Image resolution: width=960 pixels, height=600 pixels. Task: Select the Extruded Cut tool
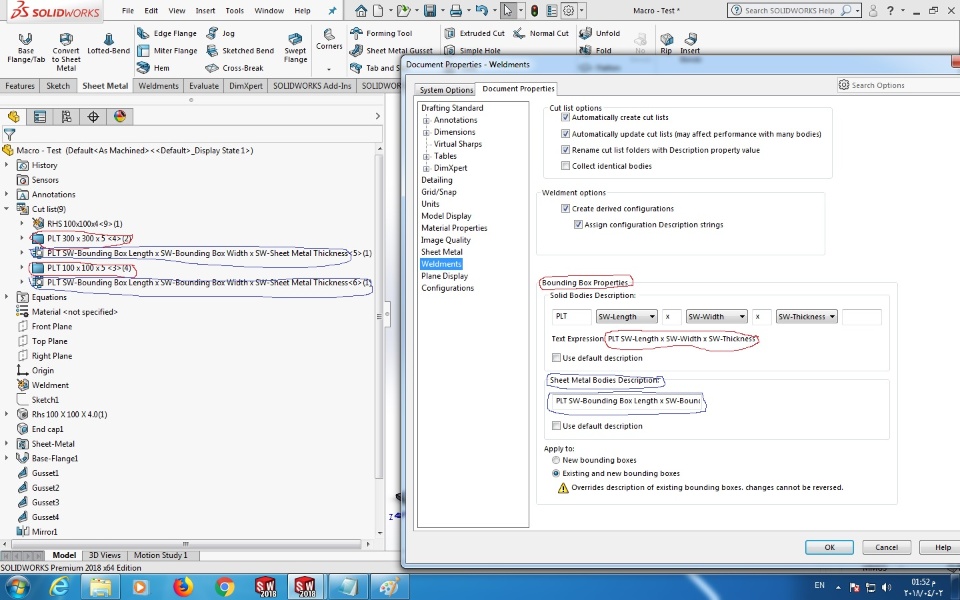coord(475,33)
